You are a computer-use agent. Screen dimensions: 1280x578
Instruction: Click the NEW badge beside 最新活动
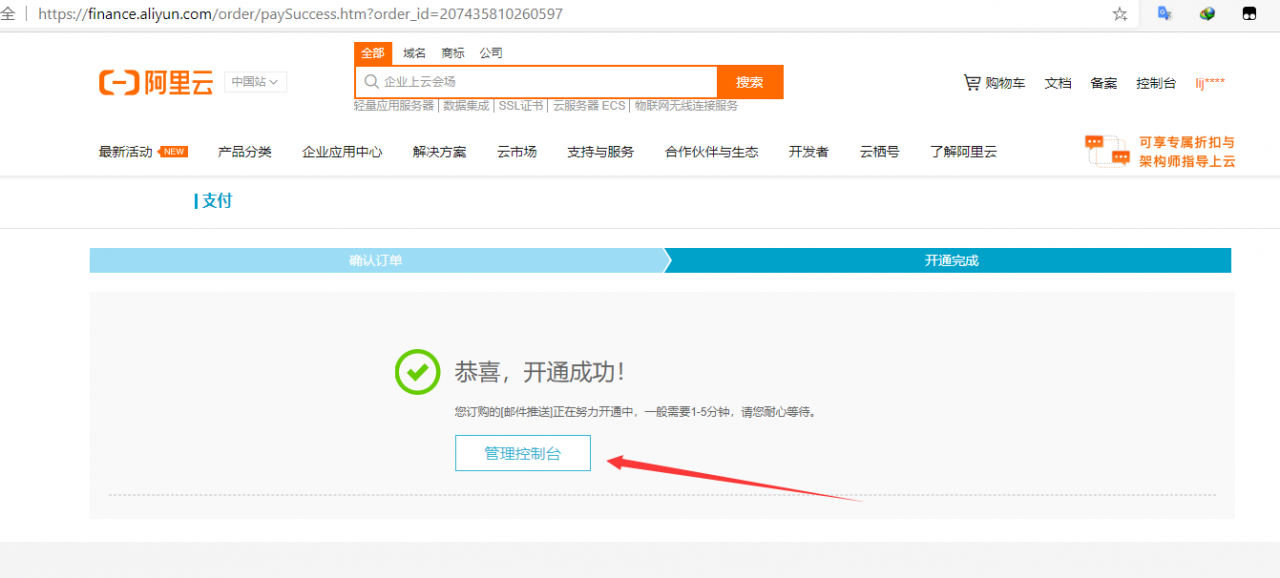click(174, 152)
